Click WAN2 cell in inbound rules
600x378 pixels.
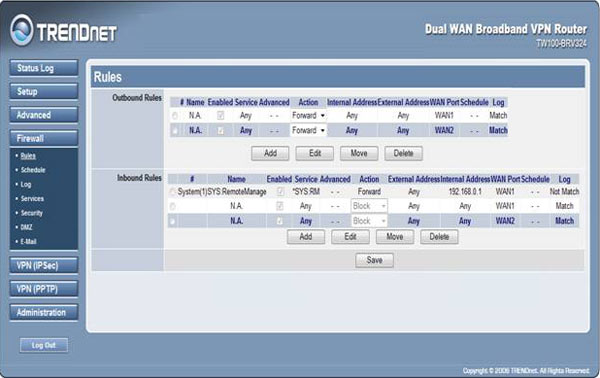click(505, 221)
